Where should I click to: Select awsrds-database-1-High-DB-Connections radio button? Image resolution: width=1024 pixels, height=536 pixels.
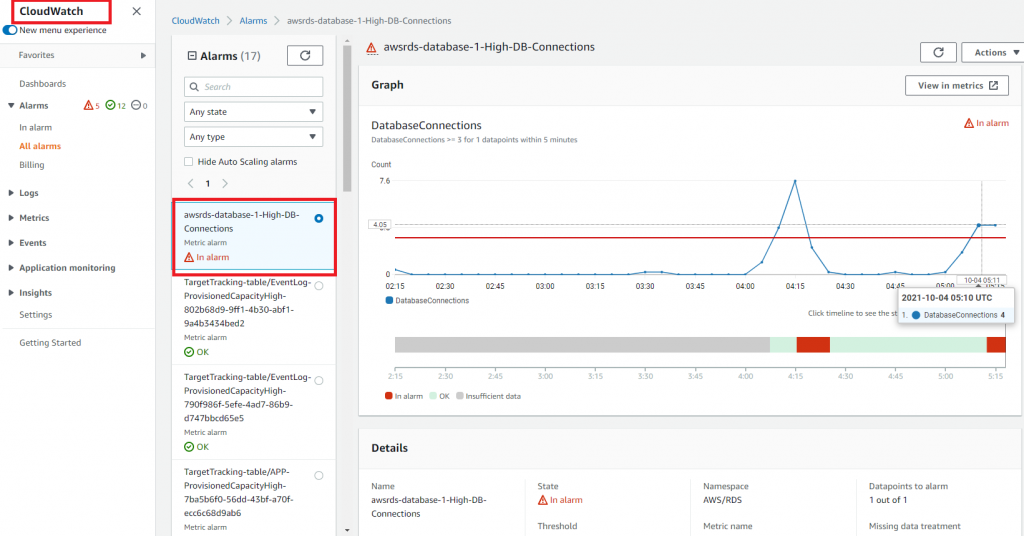tap(319, 218)
